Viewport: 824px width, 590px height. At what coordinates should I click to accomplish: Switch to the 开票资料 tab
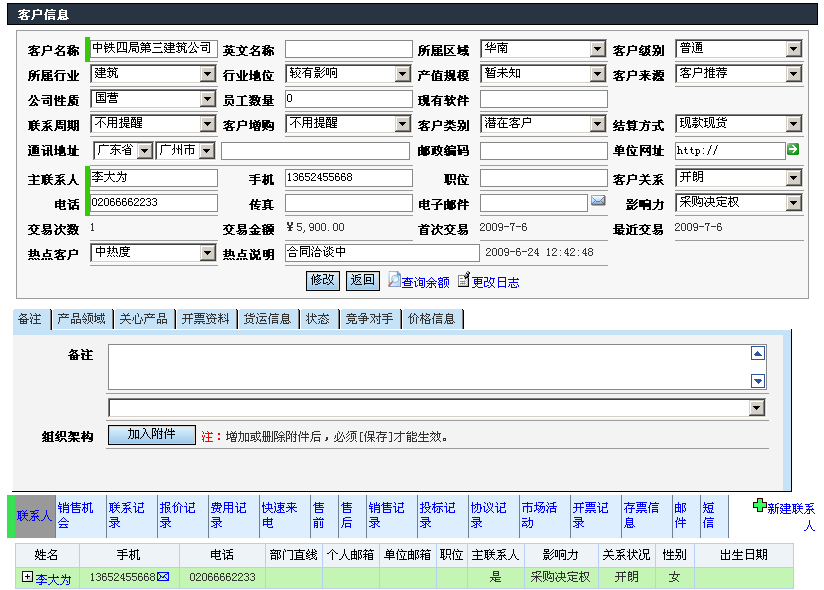pos(205,319)
